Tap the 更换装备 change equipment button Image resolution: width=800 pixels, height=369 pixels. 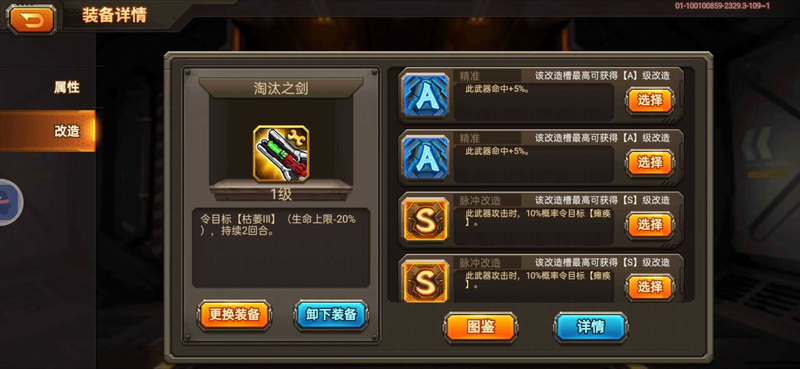pyautogui.click(x=235, y=315)
